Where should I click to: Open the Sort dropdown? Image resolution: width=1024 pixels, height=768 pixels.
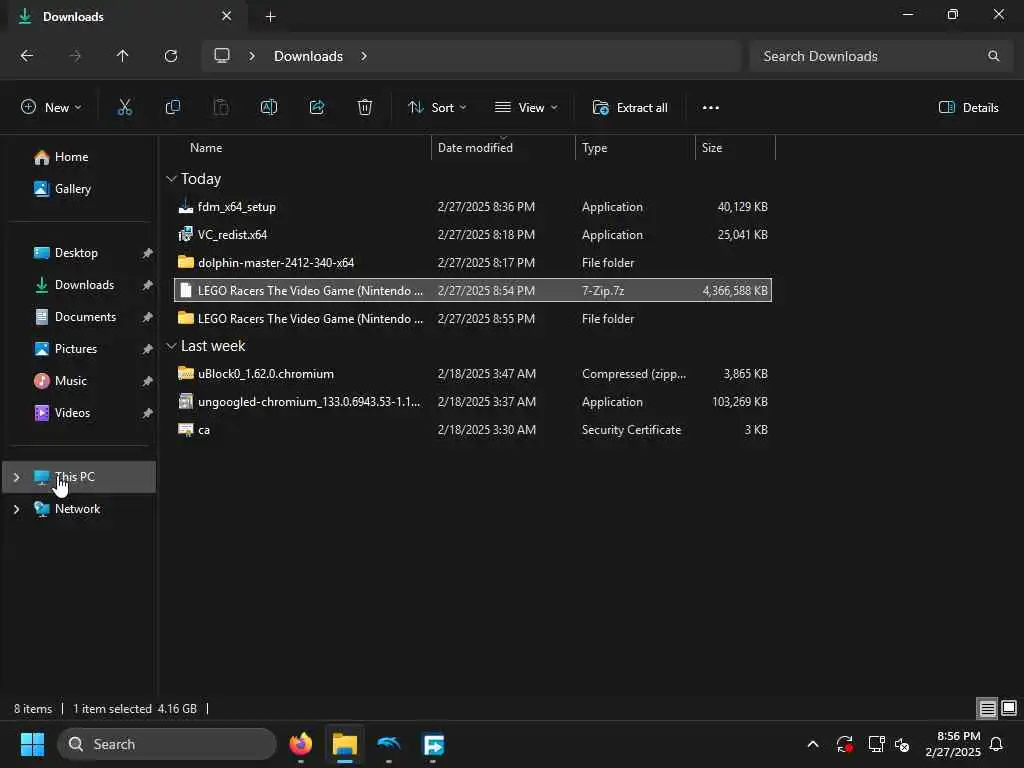click(x=437, y=108)
